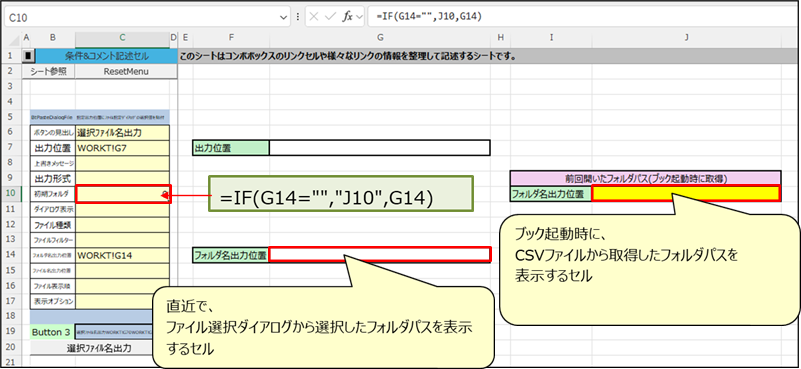Select column C header
Viewport: 801px width, 369px height.
point(123,37)
